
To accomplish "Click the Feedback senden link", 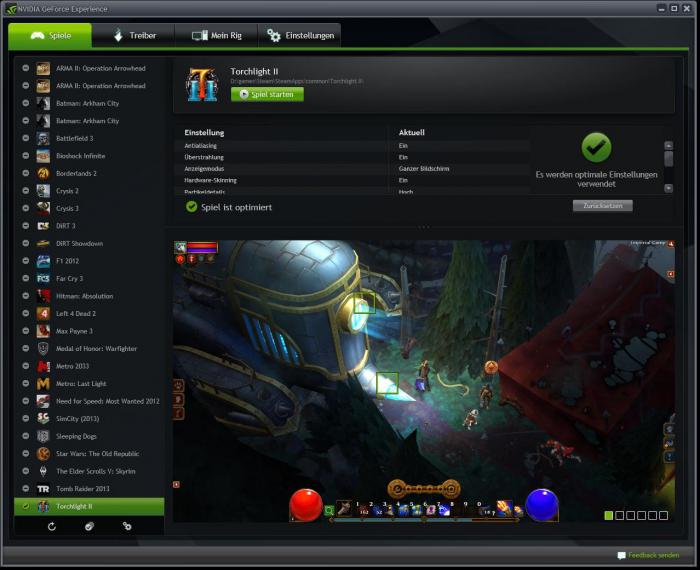I will 649,555.
